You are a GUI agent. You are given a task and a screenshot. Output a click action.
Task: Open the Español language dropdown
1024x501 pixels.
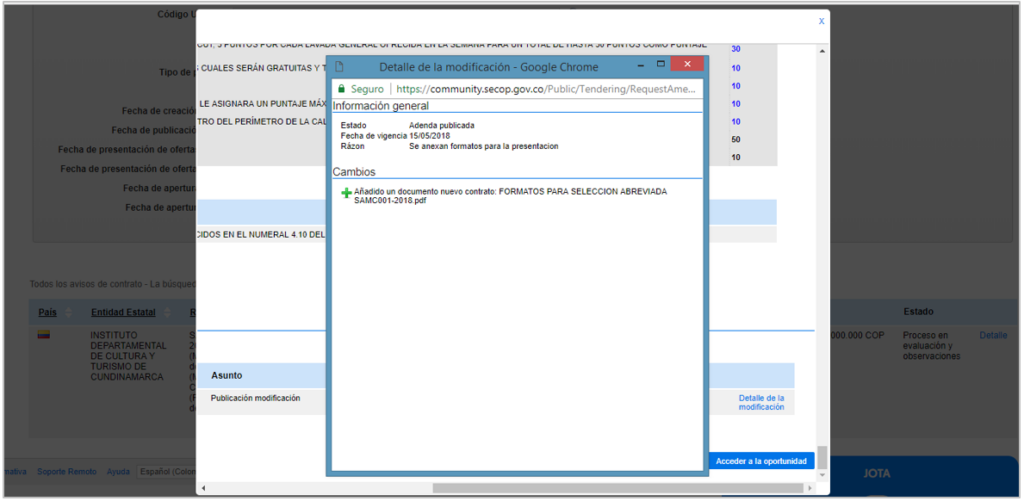(167, 471)
